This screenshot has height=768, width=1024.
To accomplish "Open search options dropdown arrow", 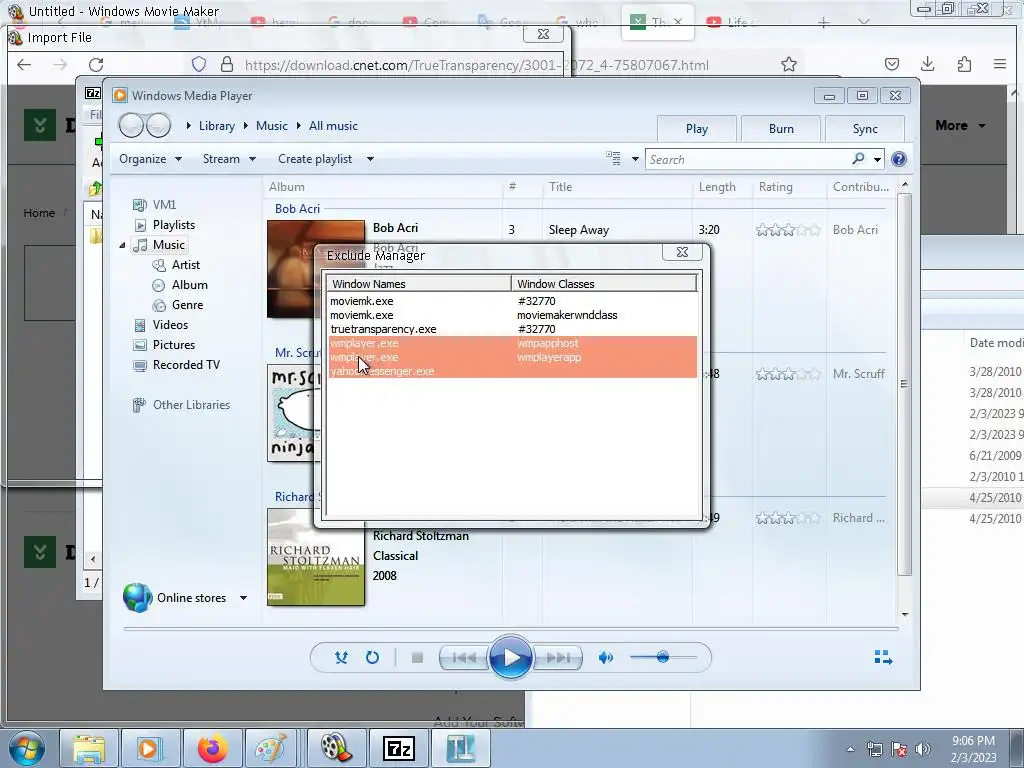I will pyautogui.click(x=877, y=159).
